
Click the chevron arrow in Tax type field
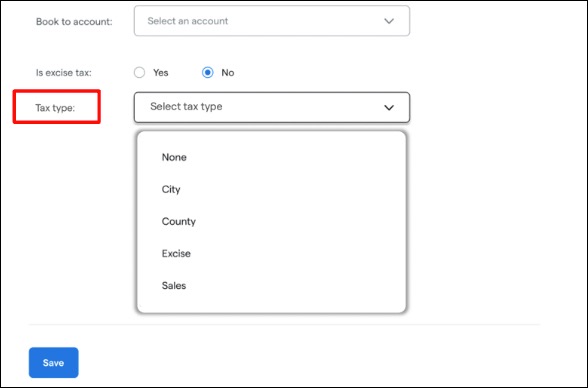coord(389,108)
